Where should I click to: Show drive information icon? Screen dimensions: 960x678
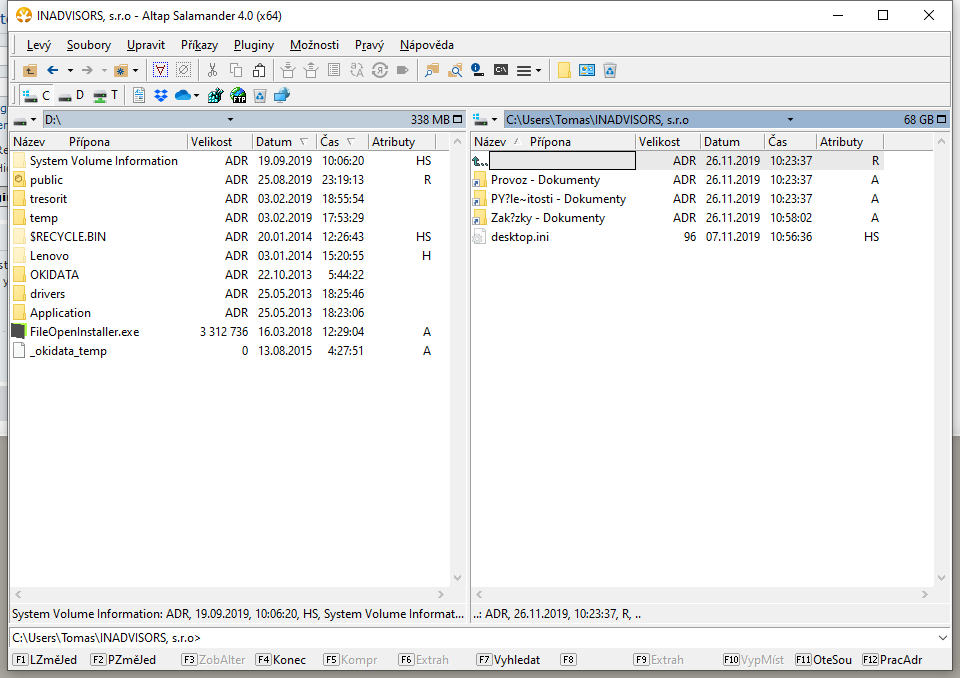(478, 70)
